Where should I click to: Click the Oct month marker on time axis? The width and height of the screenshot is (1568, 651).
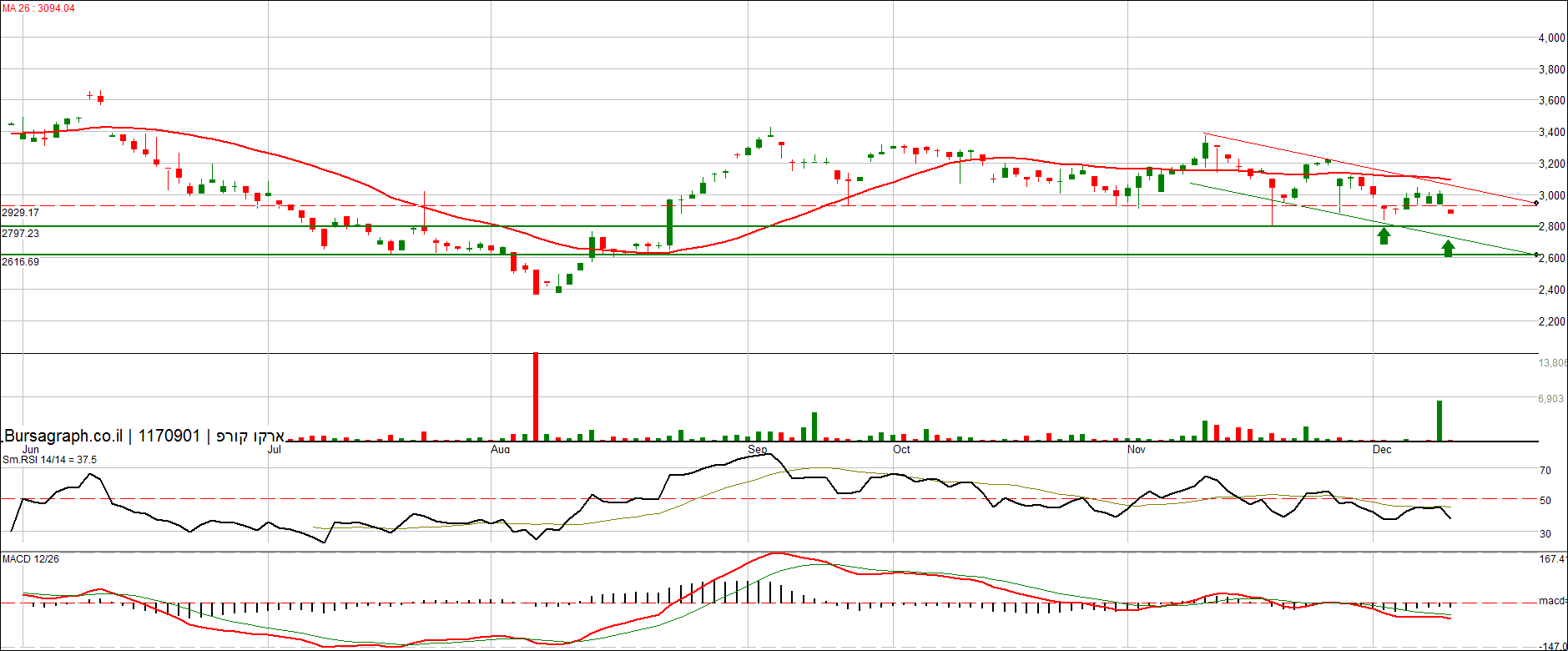point(901,450)
